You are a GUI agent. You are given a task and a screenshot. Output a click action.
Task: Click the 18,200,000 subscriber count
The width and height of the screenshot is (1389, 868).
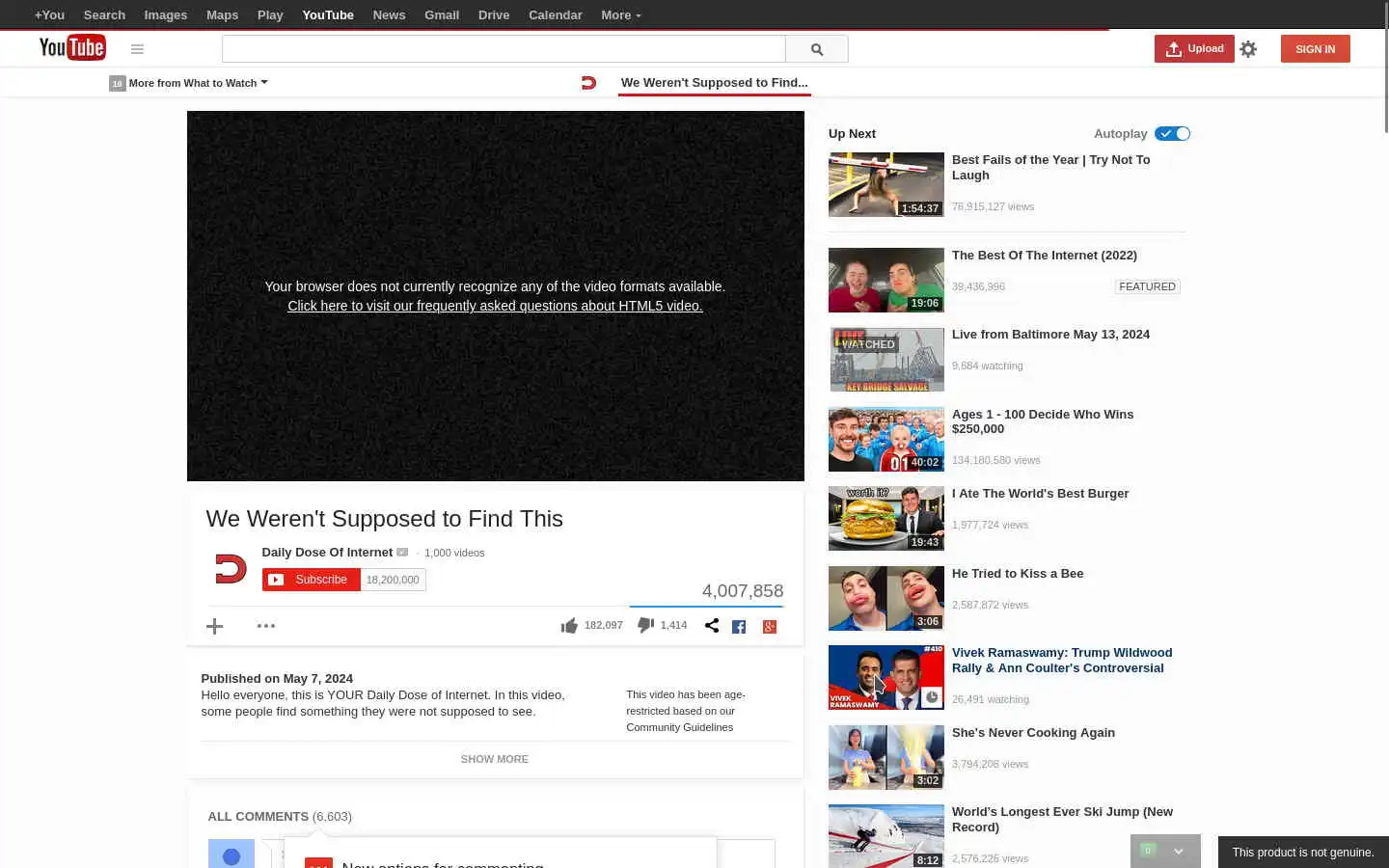(393, 580)
